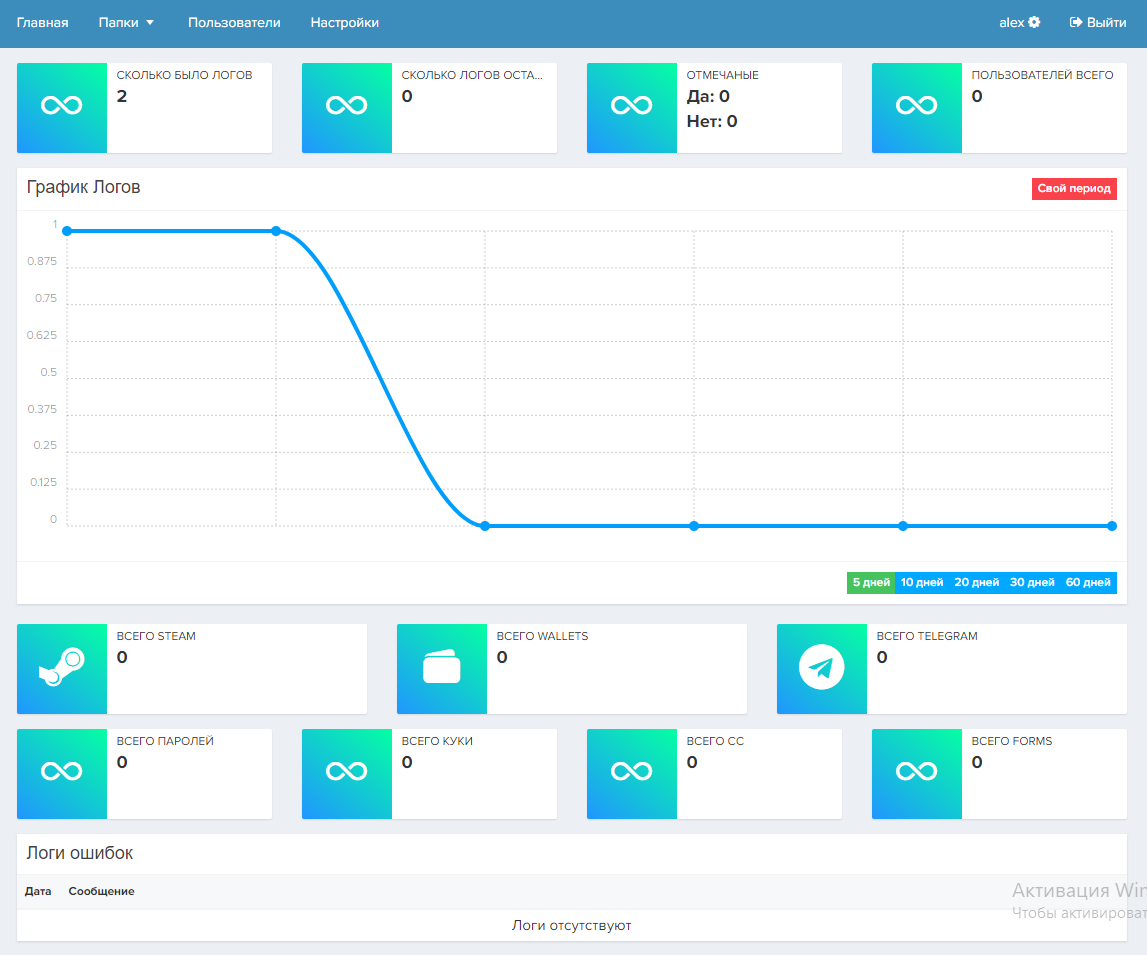
Task: Click the rightmost data point on the logs chart
Action: 1112,526
